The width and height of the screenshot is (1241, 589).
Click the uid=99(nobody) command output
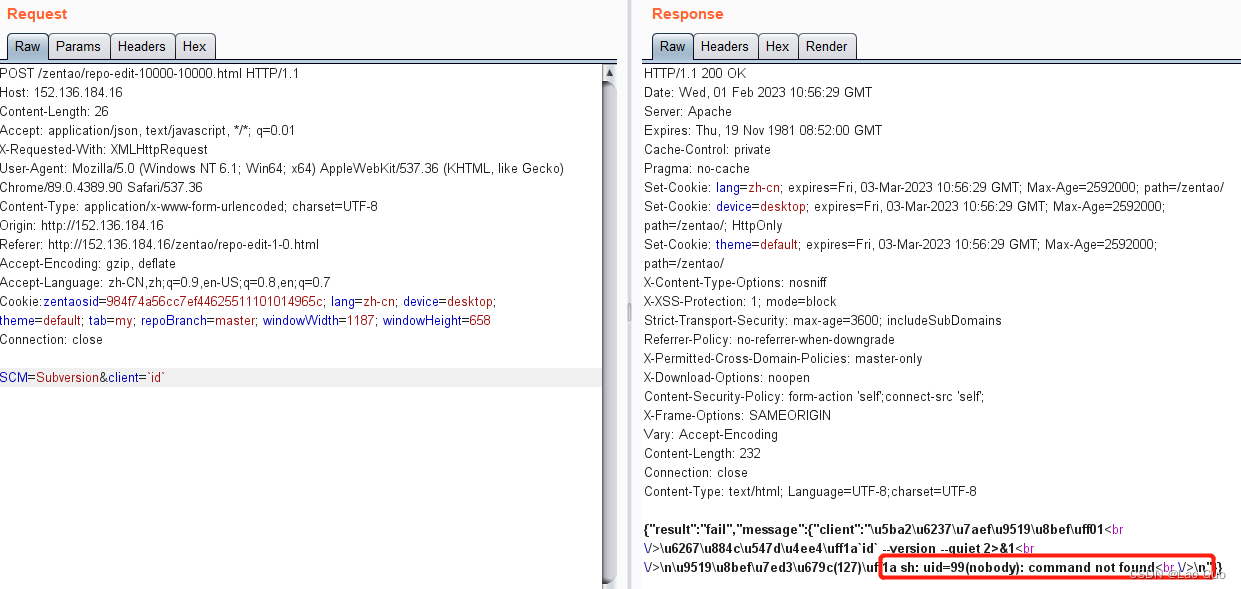tap(1019, 568)
